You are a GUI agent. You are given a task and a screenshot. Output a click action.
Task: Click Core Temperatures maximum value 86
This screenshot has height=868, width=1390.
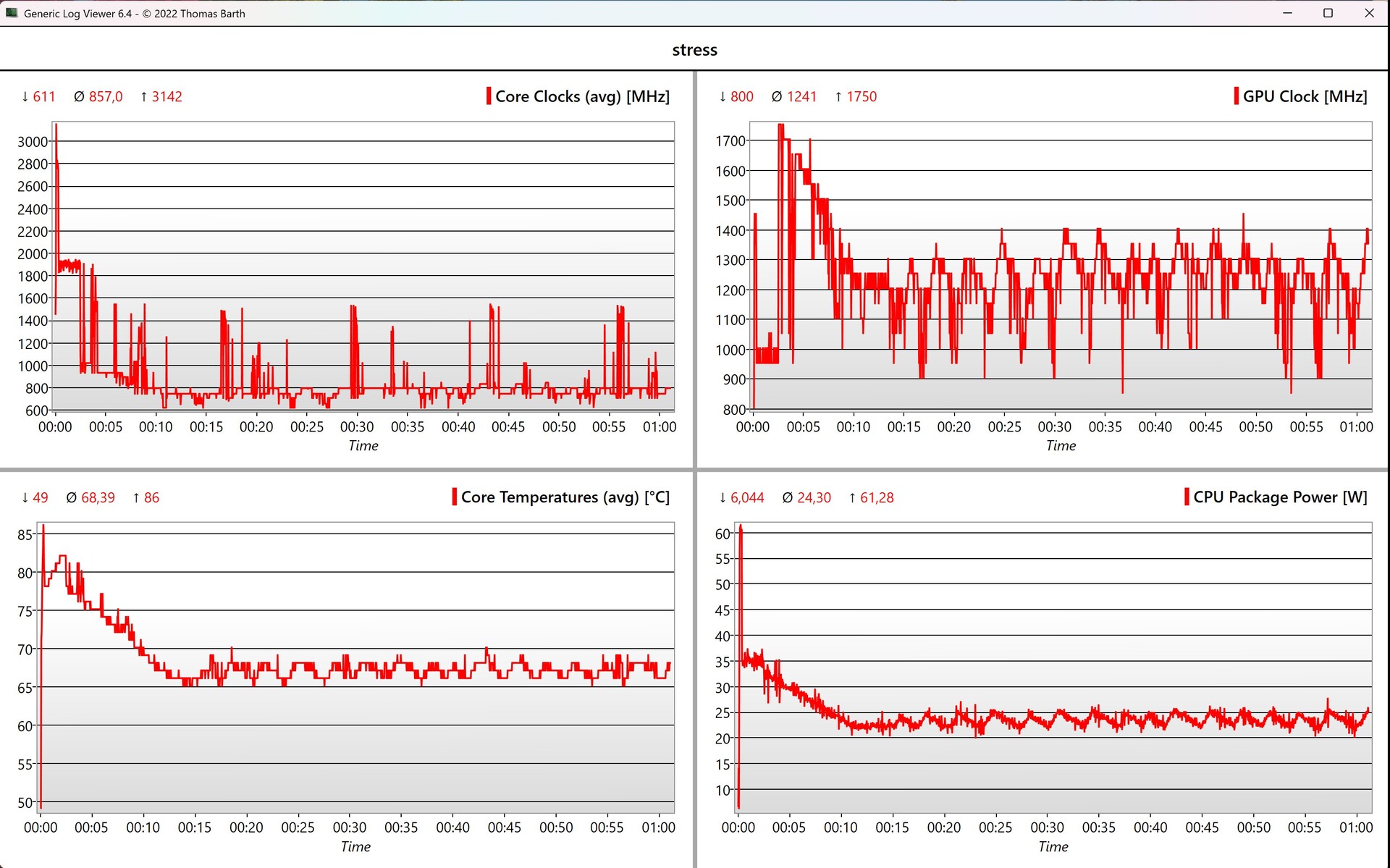151,497
